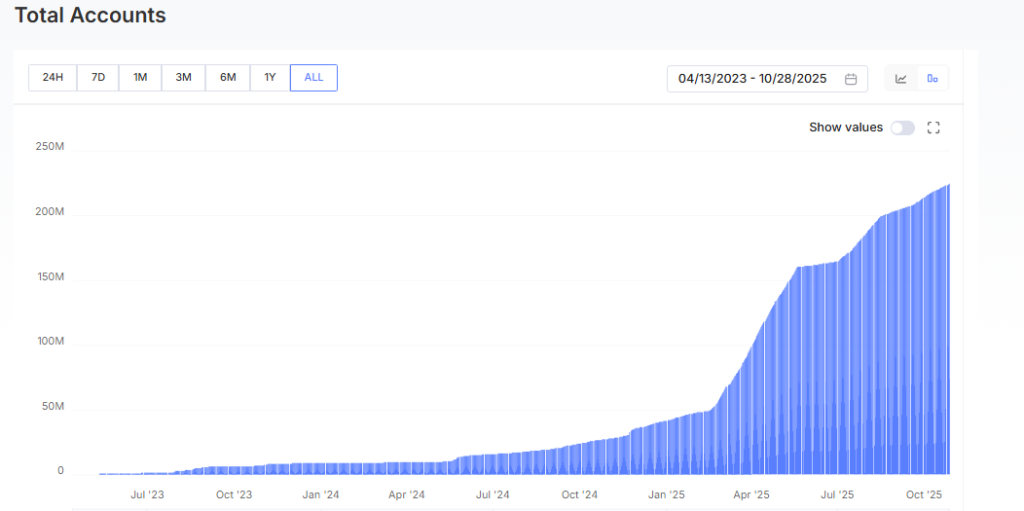Click the date range text 04/13/2023 - 10/28/2025
Viewport: 1024px width, 511px height.
[x=752, y=78]
